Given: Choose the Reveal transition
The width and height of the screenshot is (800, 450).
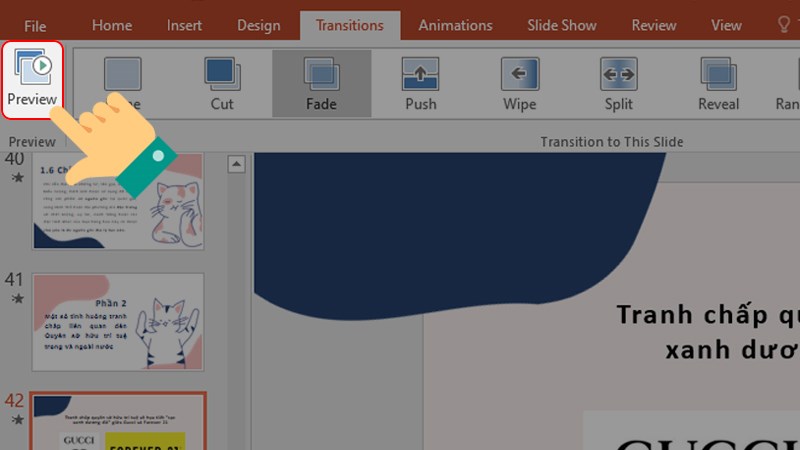Looking at the screenshot, I should [718, 74].
